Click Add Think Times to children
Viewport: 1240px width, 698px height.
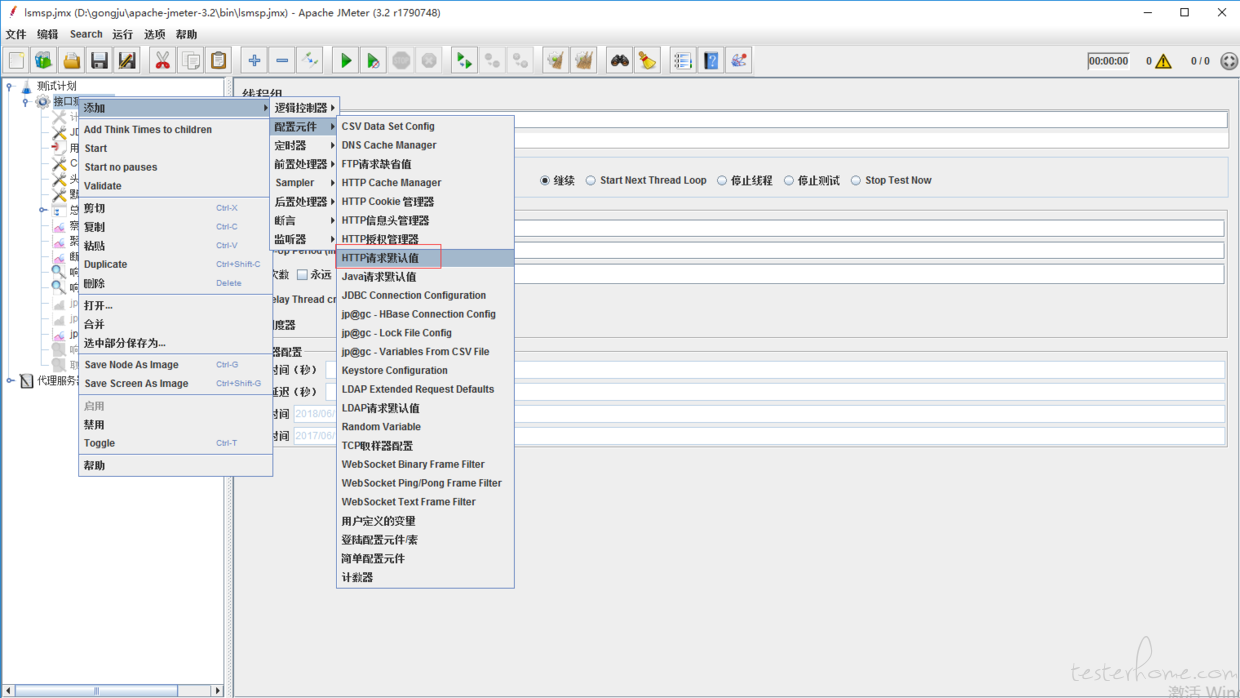175,130
